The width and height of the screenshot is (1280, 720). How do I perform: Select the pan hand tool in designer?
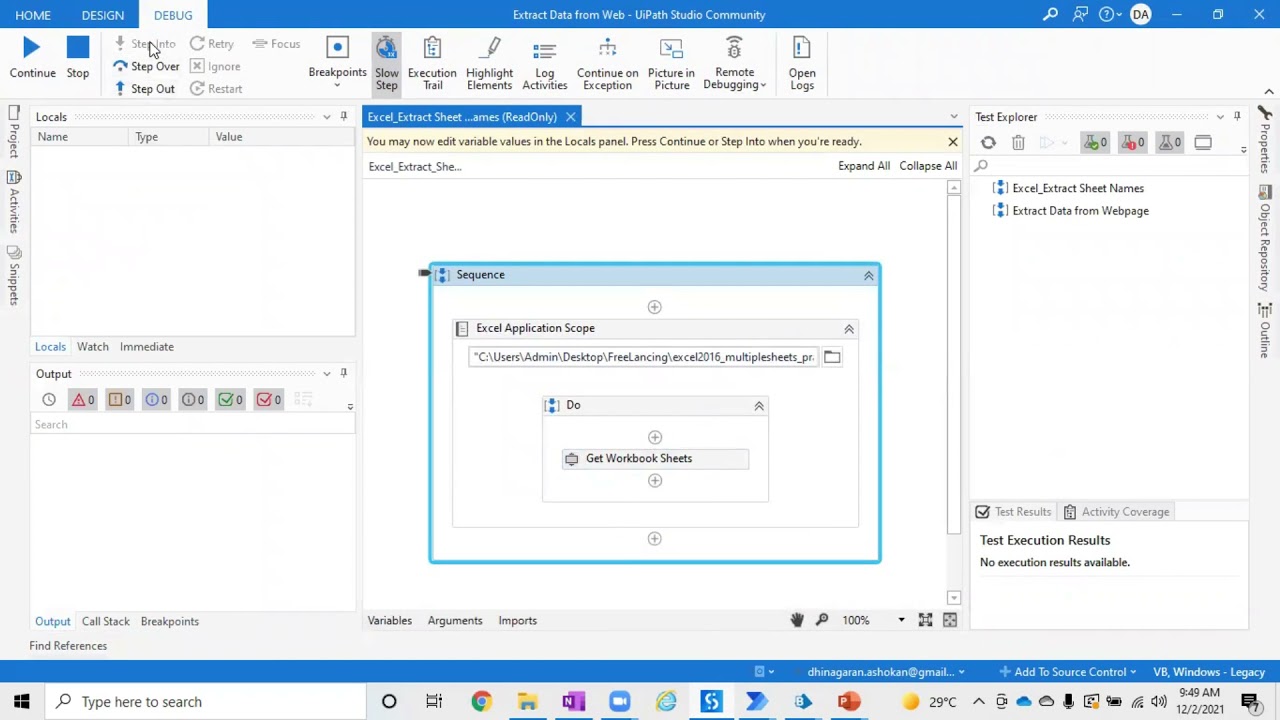pyautogui.click(x=797, y=620)
